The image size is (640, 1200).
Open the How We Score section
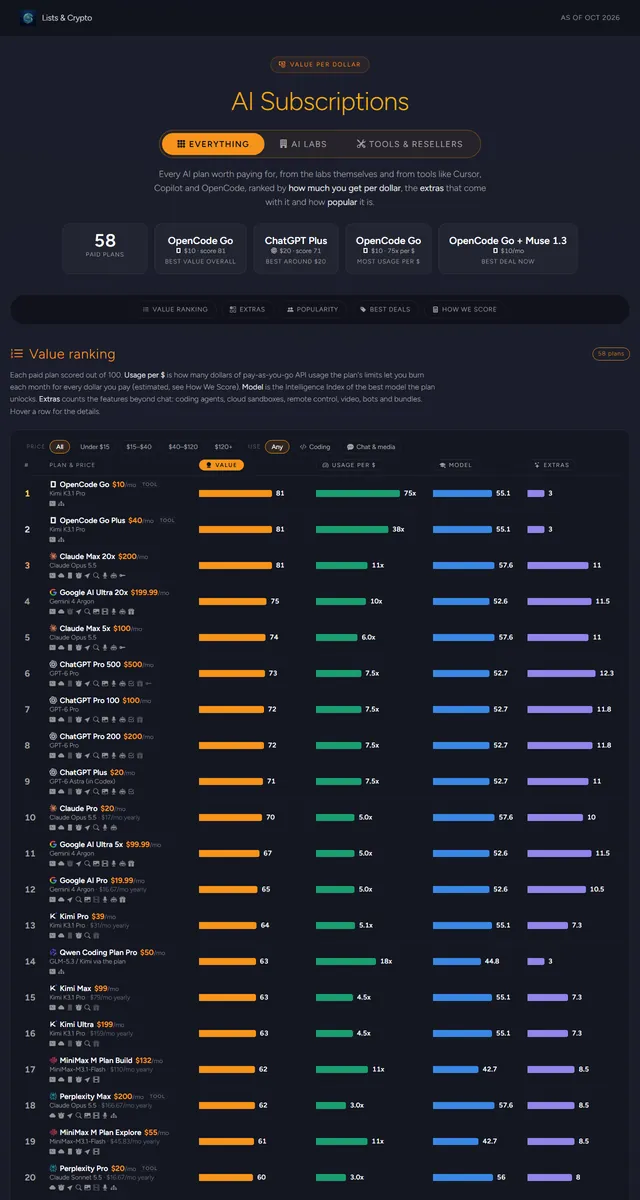(464, 309)
